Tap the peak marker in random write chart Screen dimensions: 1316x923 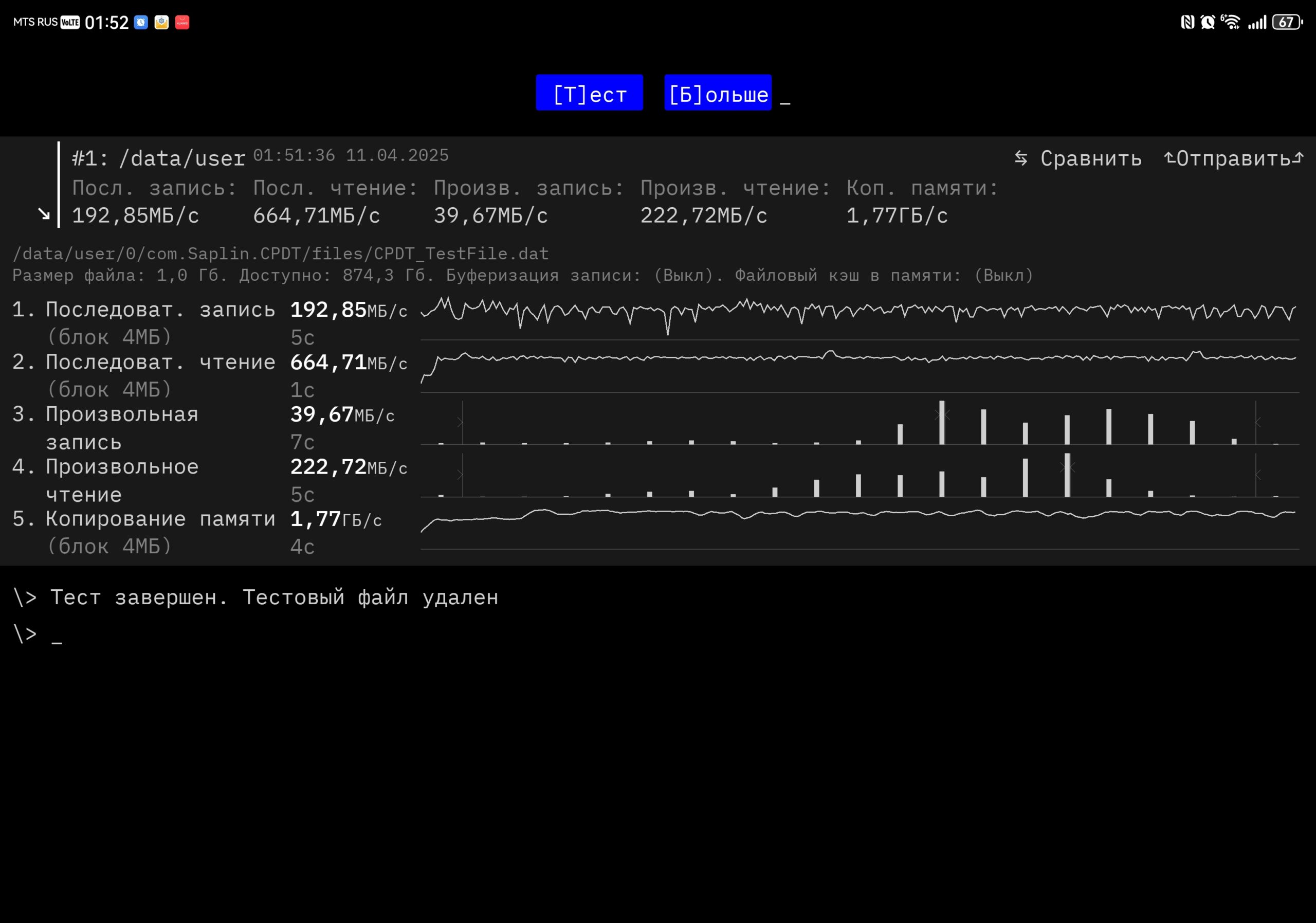click(942, 414)
